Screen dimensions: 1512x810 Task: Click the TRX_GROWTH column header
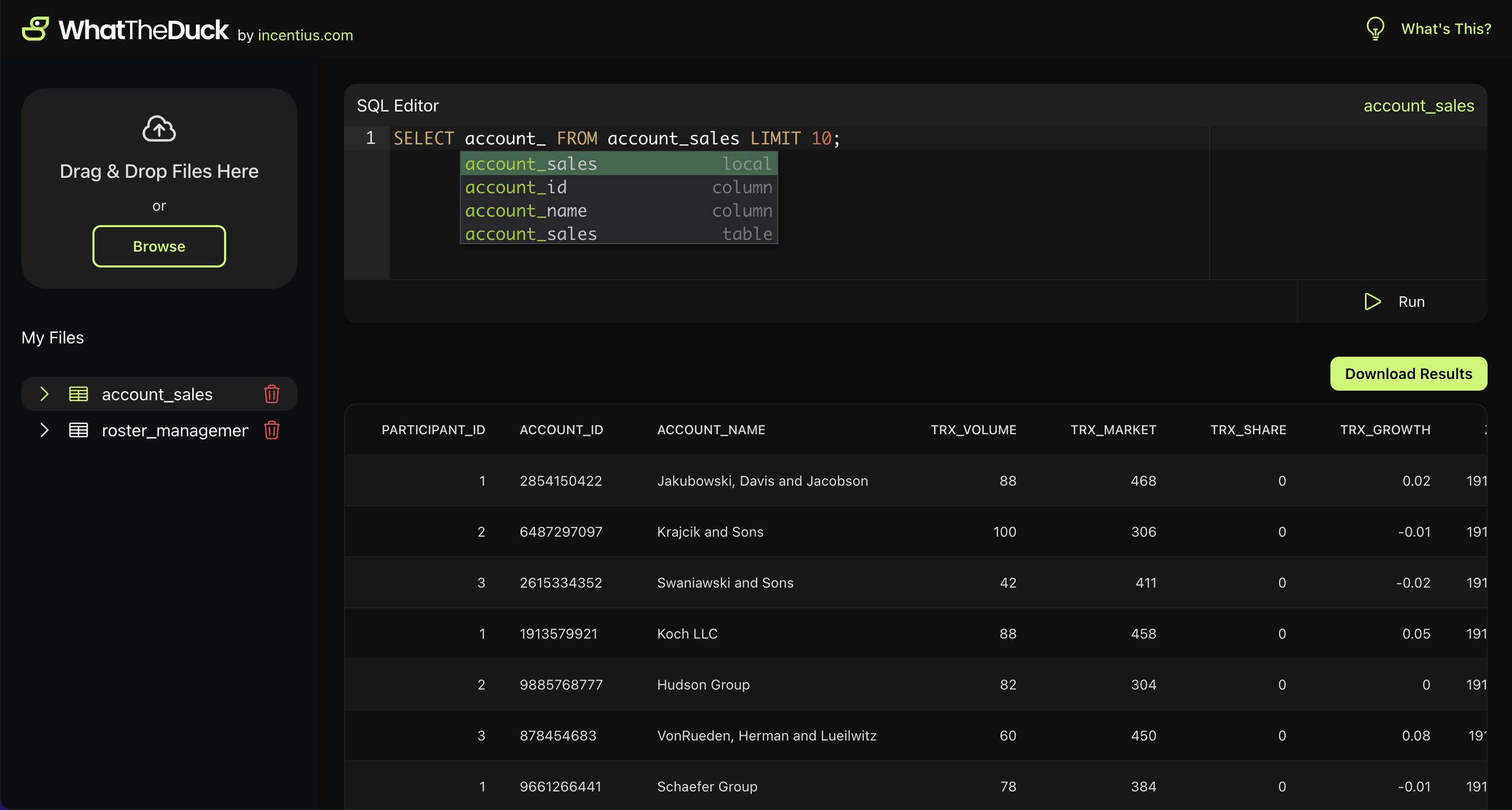pos(1385,429)
